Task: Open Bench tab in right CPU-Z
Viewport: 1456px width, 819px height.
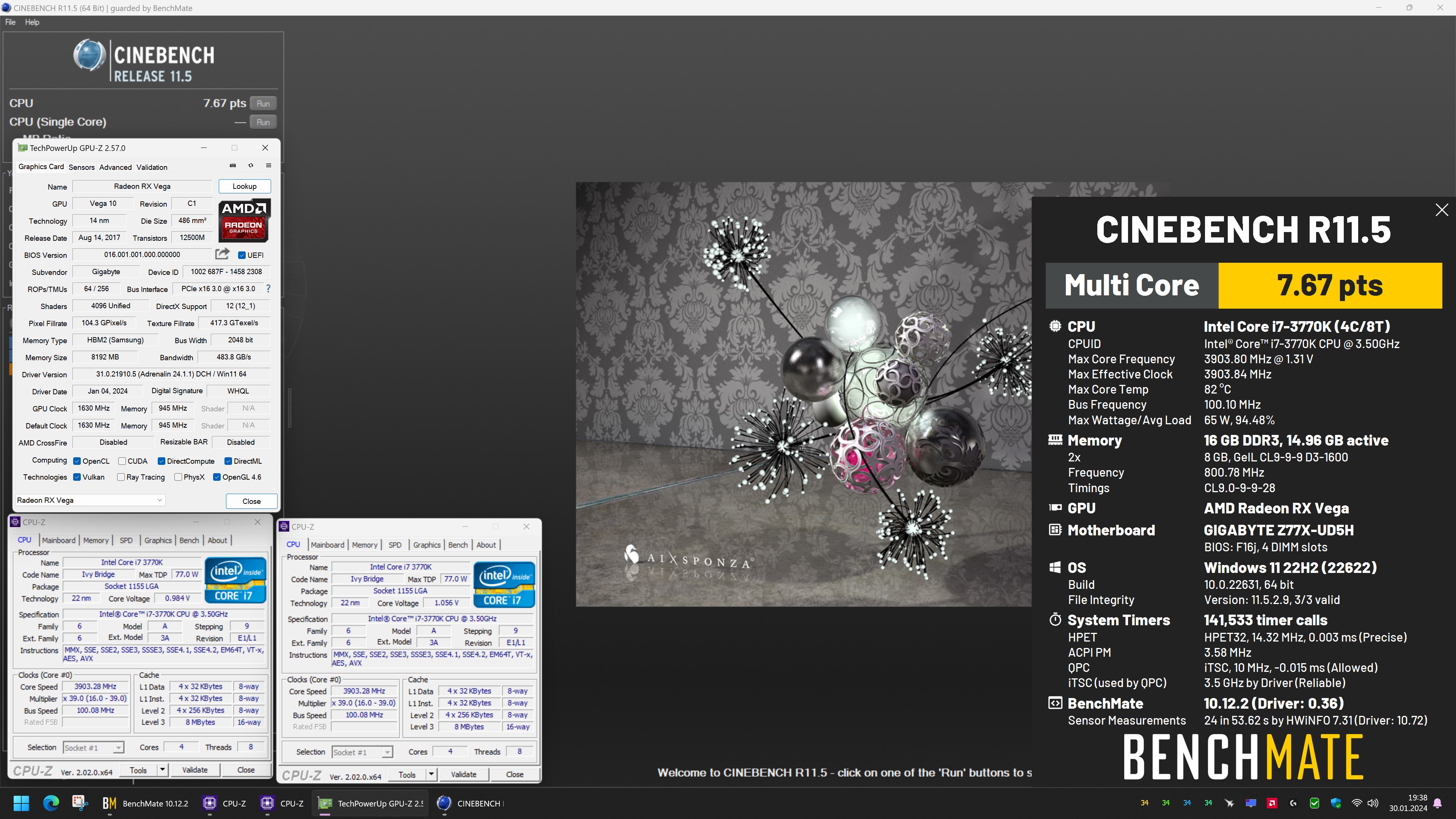Action: [x=458, y=545]
